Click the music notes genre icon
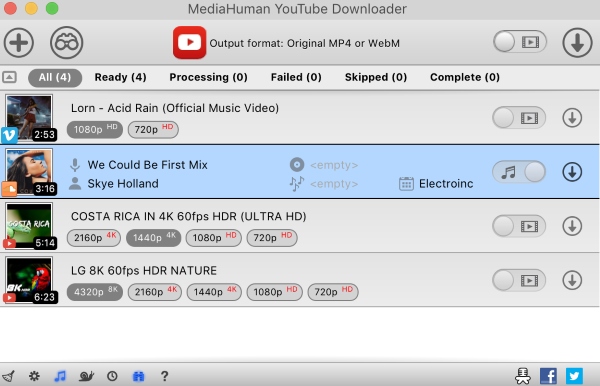Viewport: 600px width, 386px height. pos(297,184)
